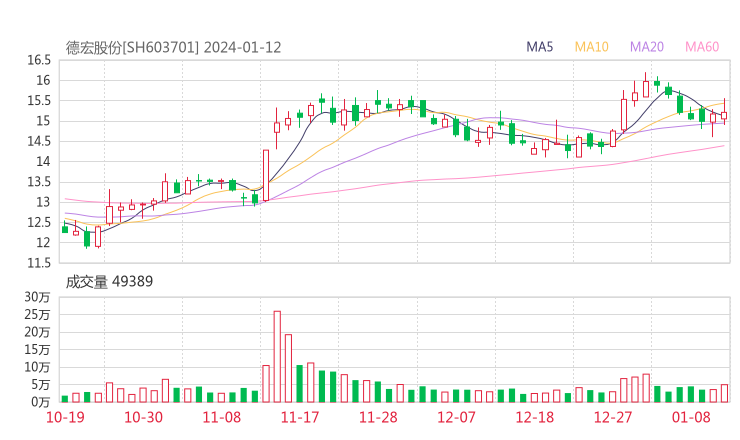Click the second-tallest red volume bar near 20万
This screenshot has height=440, width=740.
(x=288, y=369)
